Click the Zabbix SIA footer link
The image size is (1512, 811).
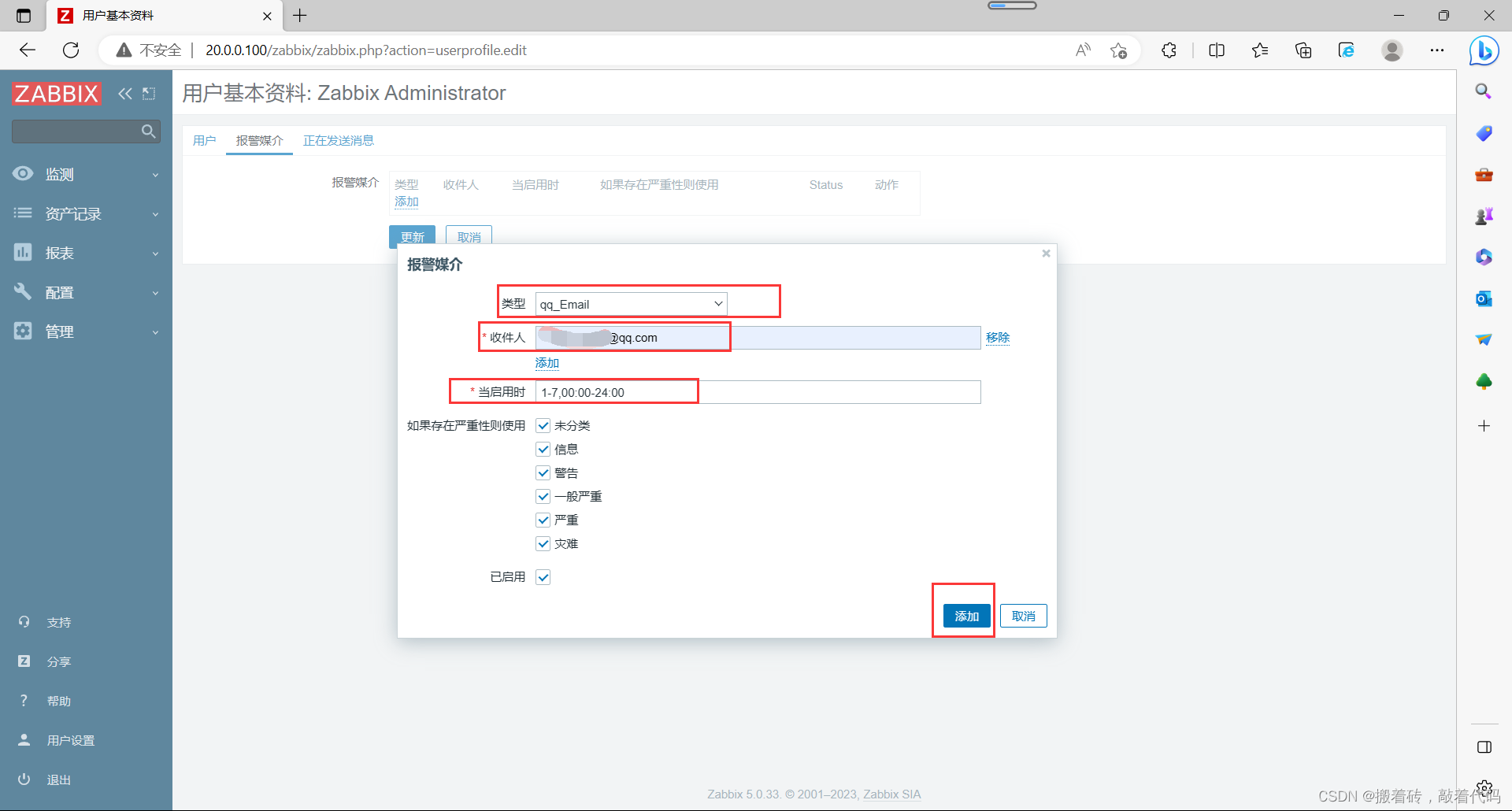tap(891, 794)
